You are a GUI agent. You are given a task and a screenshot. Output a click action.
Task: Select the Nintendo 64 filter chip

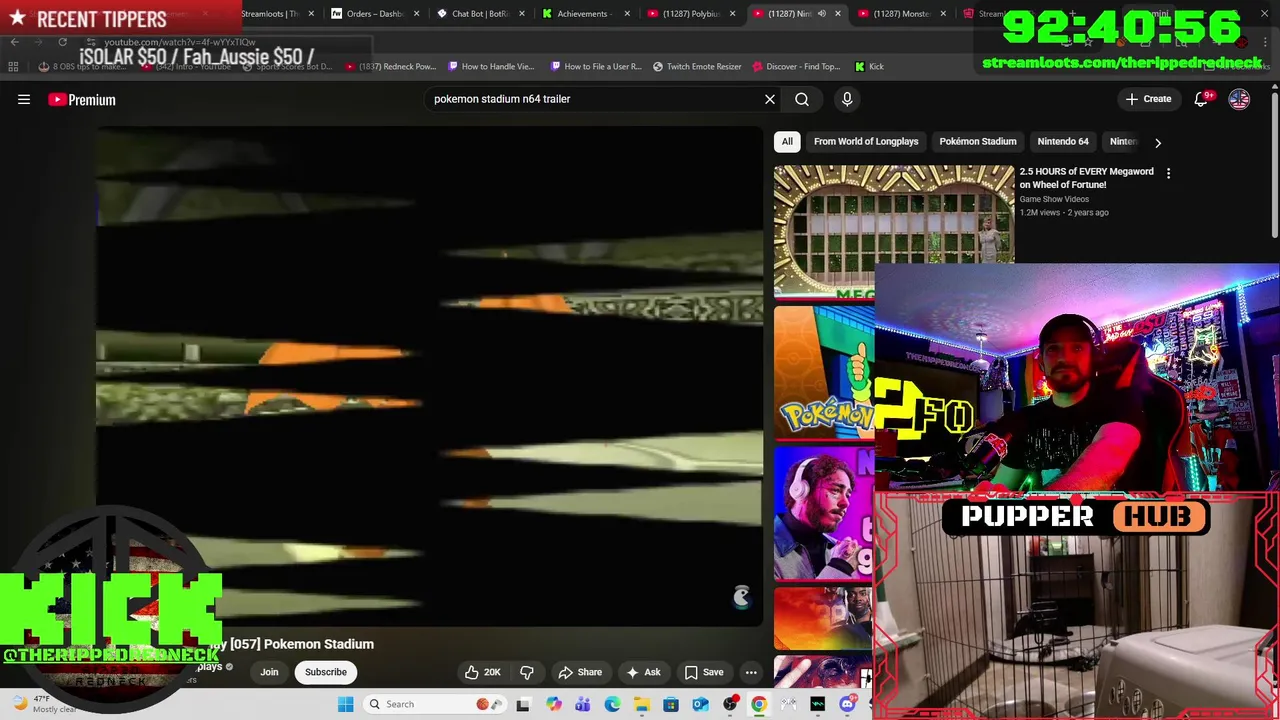click(x=1063, y=141)
